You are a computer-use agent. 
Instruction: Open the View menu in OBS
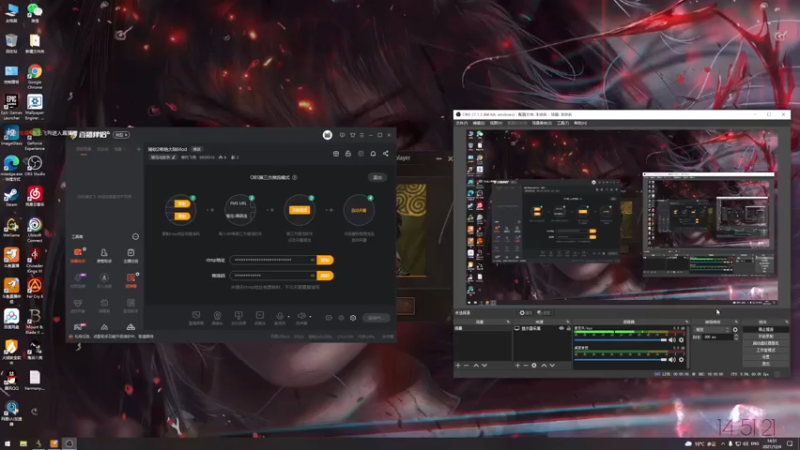(496, 123)
